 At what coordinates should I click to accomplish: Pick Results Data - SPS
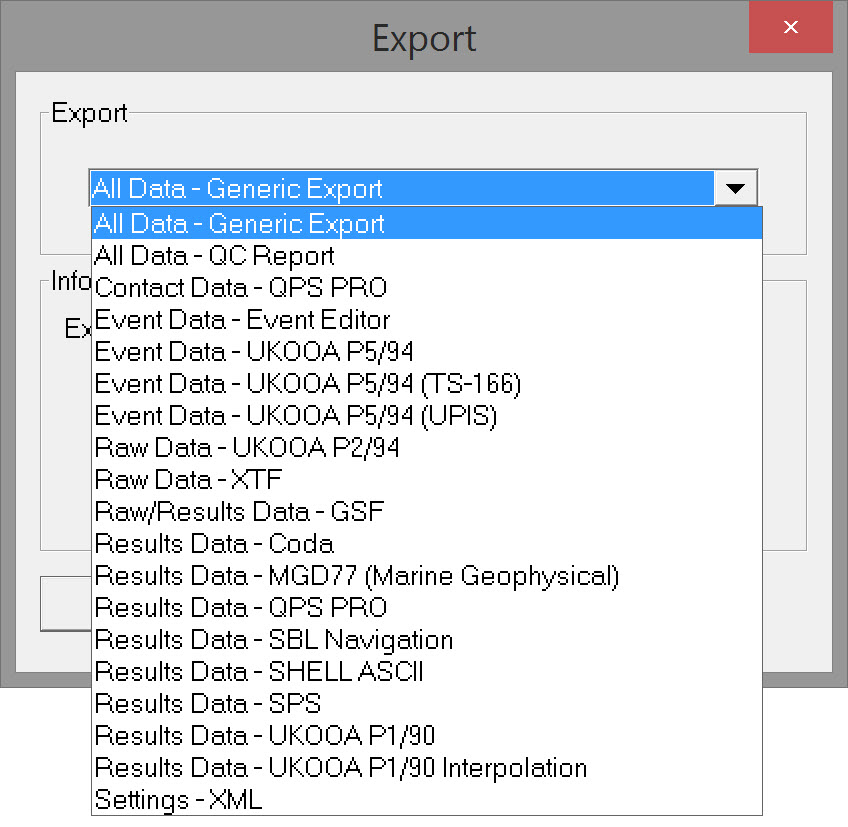click(208, 704)
